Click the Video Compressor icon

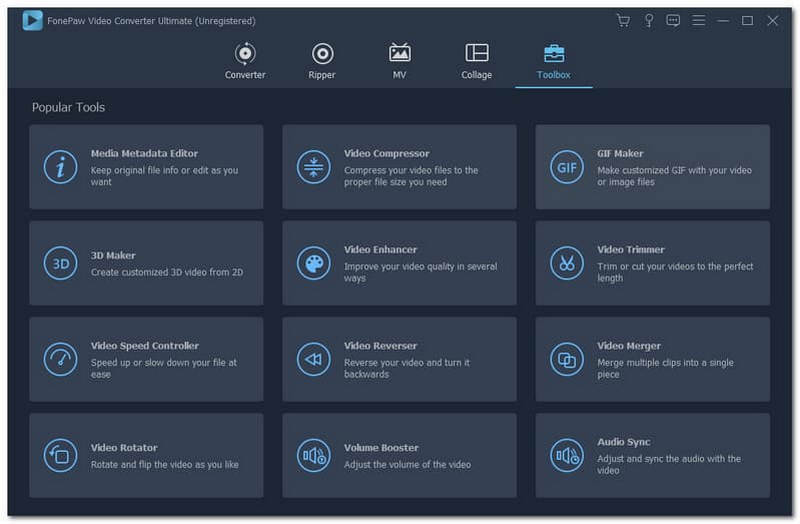[314, 167]
